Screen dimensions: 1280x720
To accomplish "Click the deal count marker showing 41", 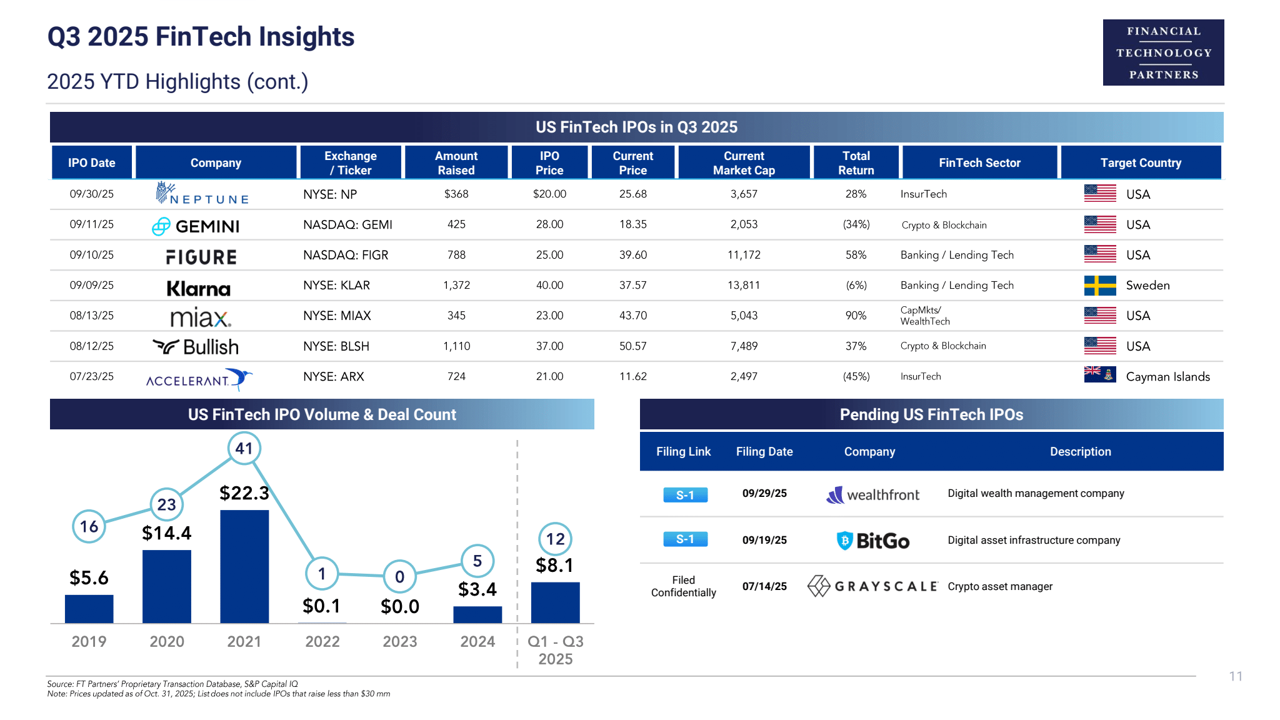I will (244, 449).
